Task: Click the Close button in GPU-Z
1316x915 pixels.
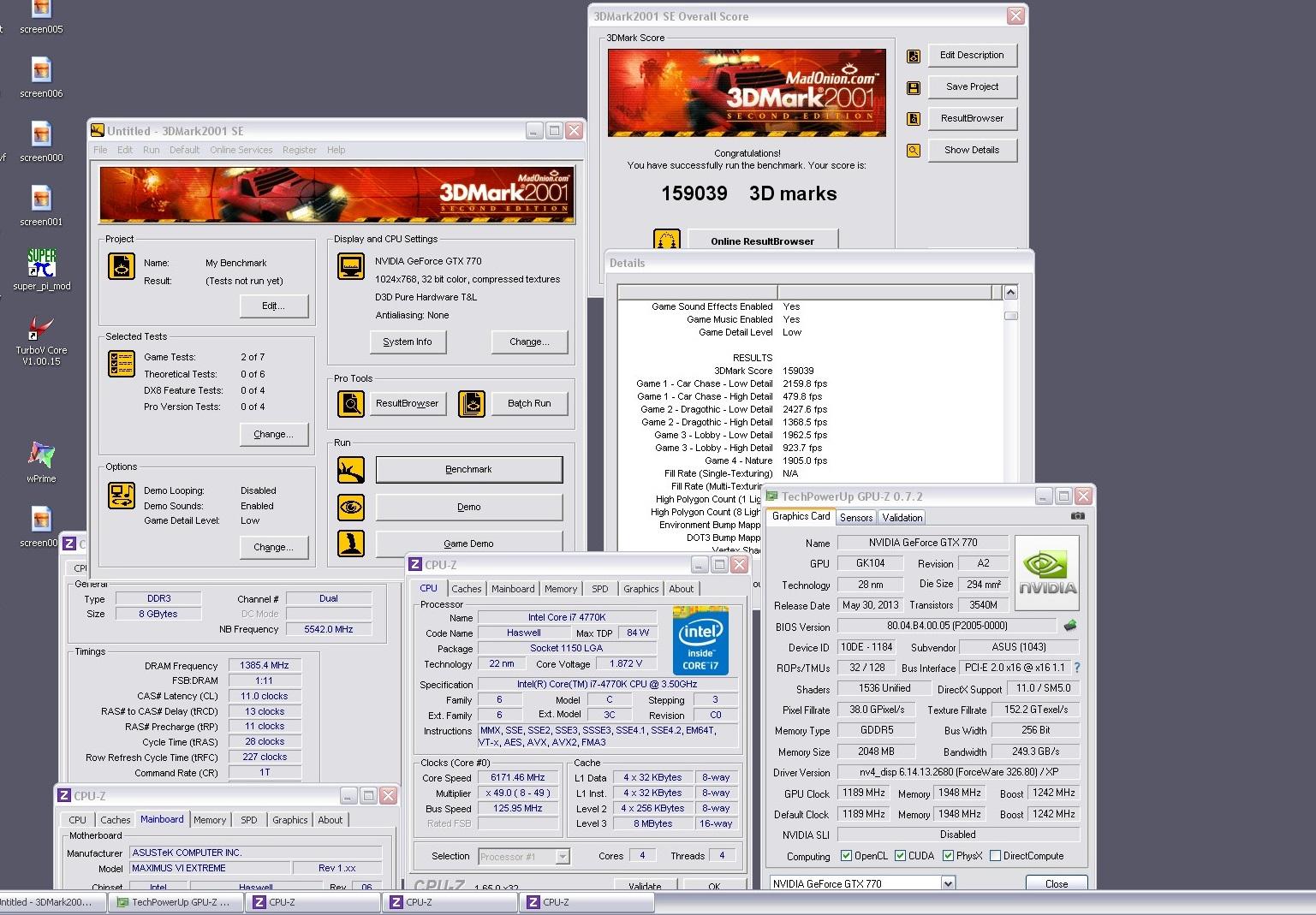Action: click(x=1057, y=883)
